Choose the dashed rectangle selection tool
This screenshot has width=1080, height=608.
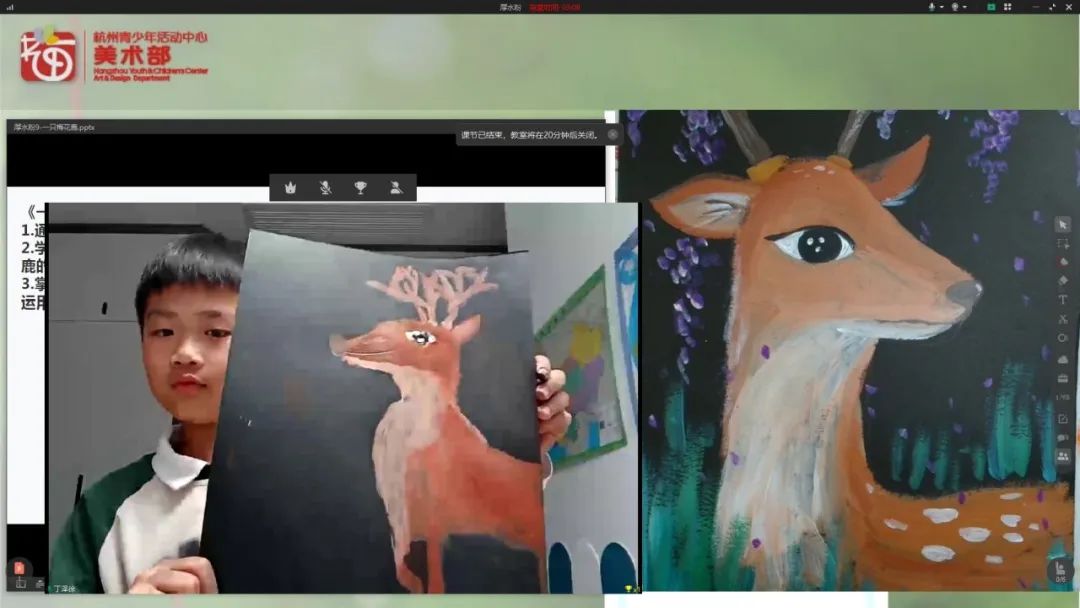[1062, 244]
